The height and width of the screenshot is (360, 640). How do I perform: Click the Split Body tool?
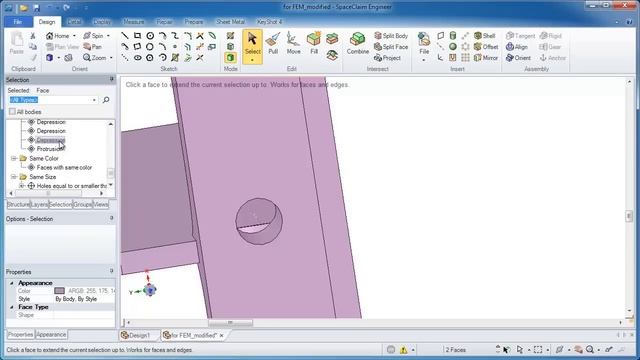(x=391, y=36)
